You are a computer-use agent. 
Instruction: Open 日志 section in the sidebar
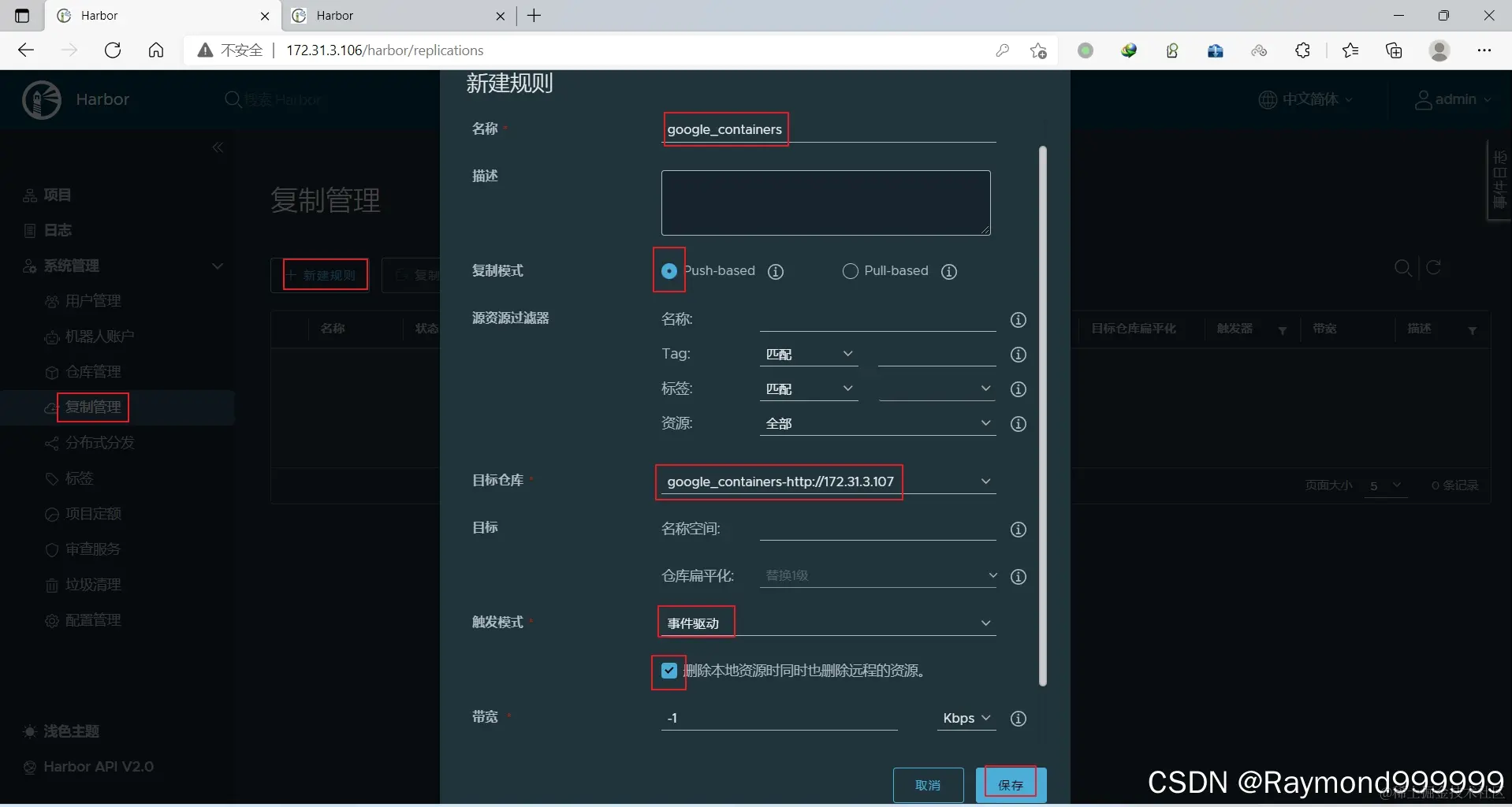(x=57, y=230)
